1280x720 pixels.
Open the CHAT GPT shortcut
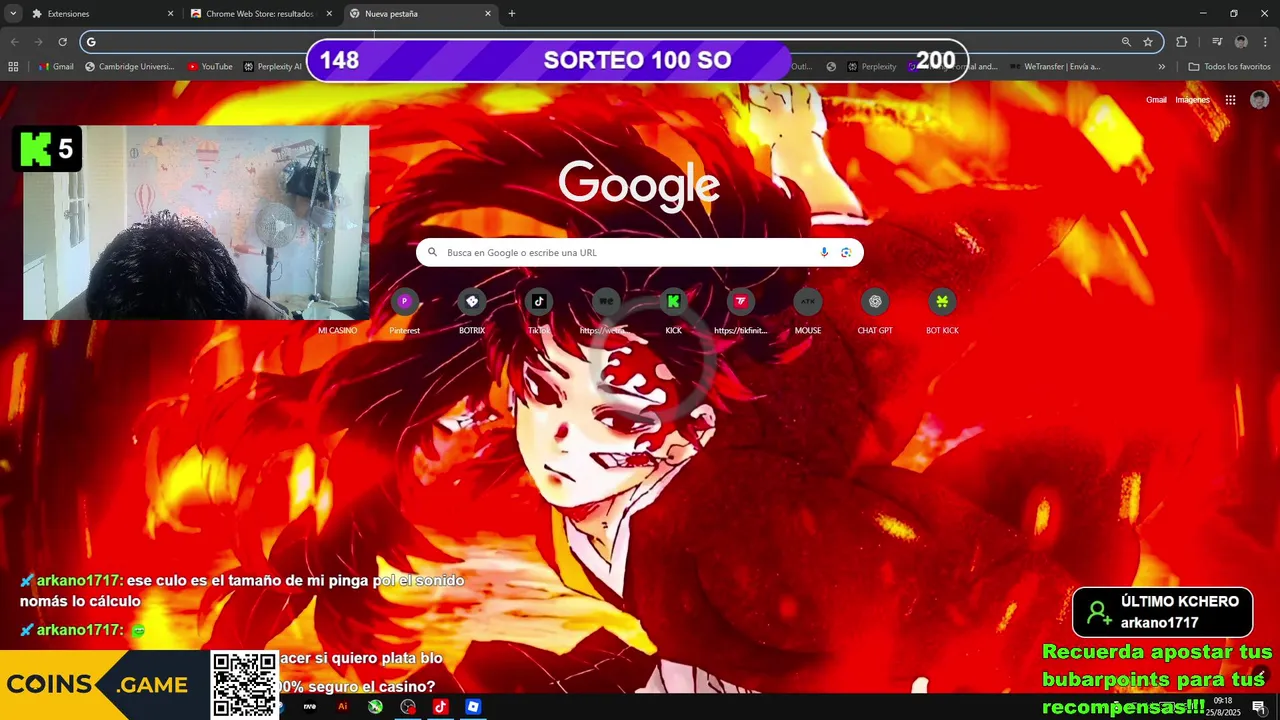[x=875, y=310]
